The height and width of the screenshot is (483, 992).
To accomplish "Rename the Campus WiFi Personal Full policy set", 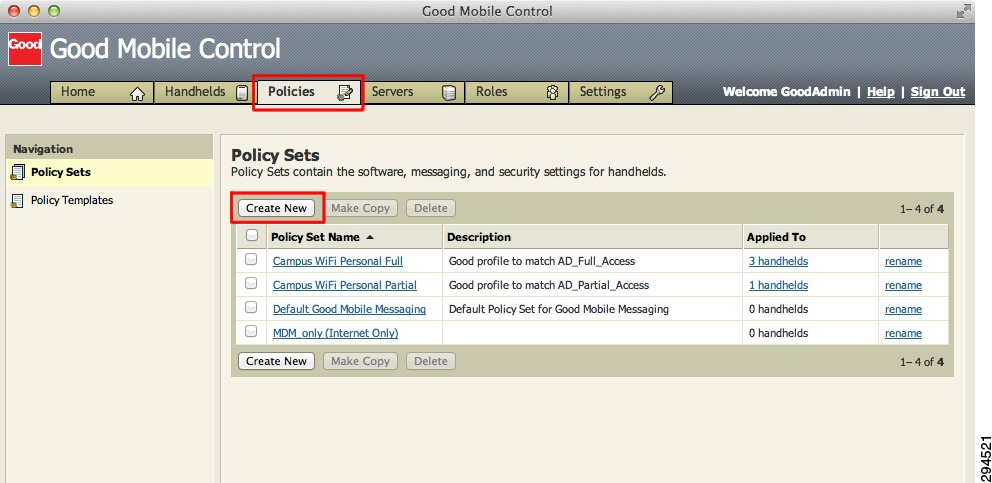I will pyautogui.click(x=903, y=261).
